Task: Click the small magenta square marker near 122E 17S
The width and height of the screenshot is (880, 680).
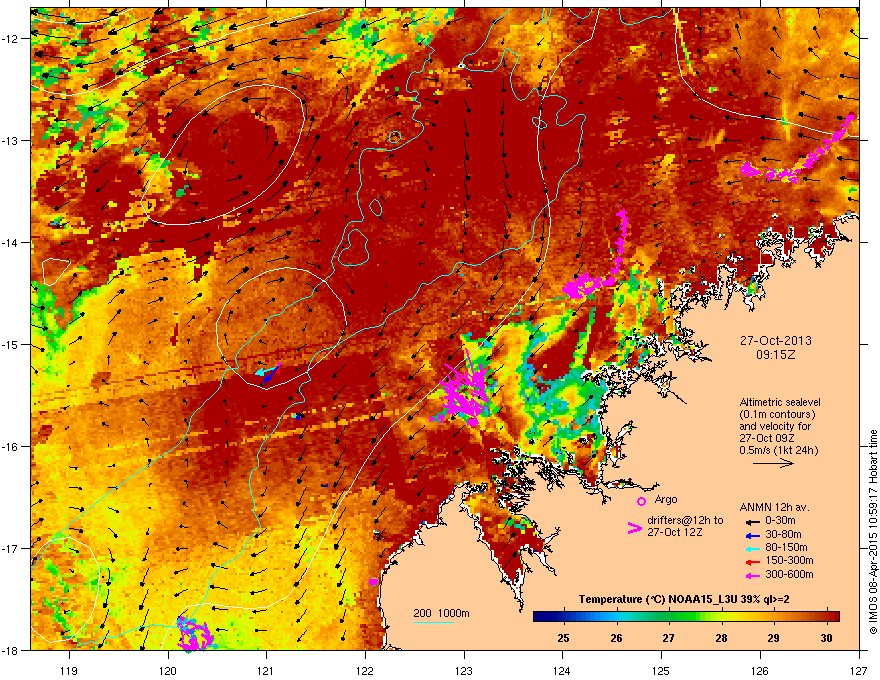Action: coord(374,582)
